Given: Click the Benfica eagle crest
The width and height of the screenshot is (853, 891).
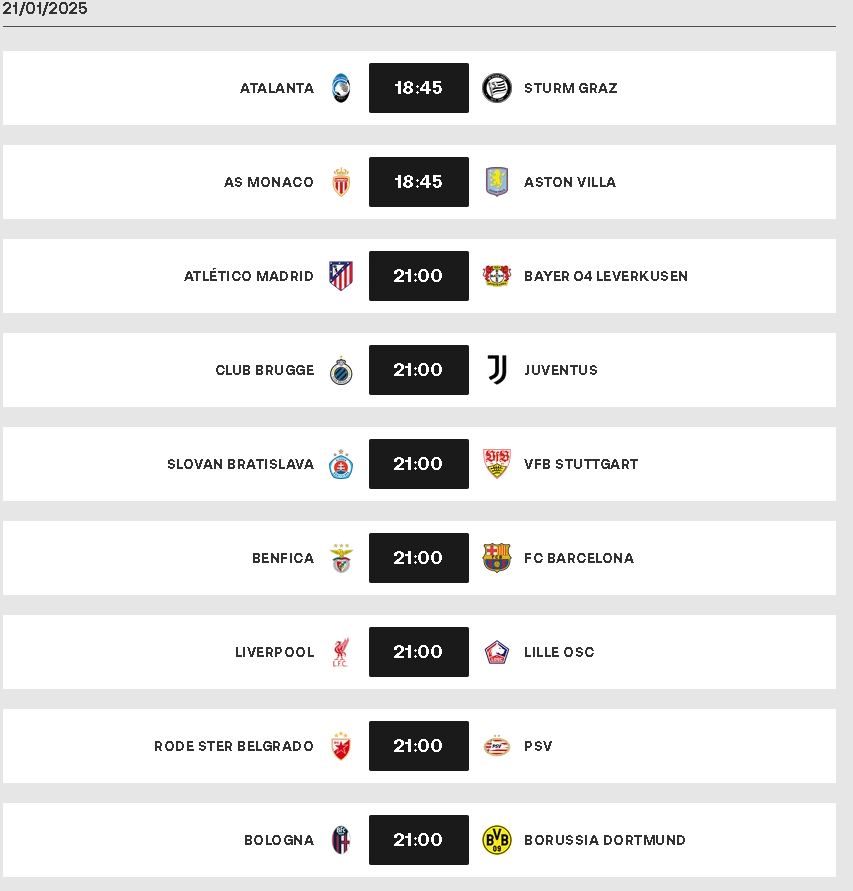Looking at the screenshot, I should coord(341,558).
